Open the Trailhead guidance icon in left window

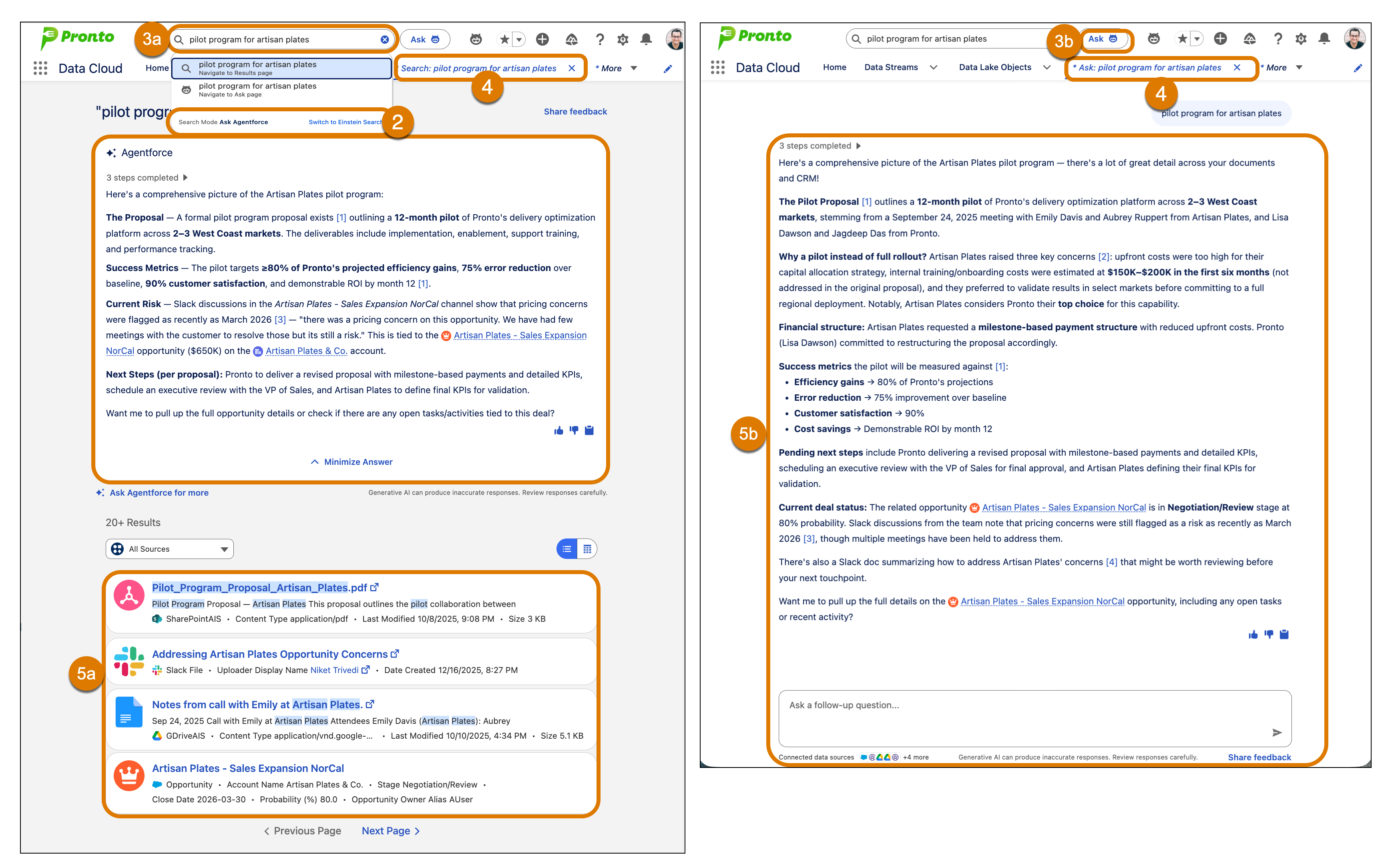(x=571, y=39)
